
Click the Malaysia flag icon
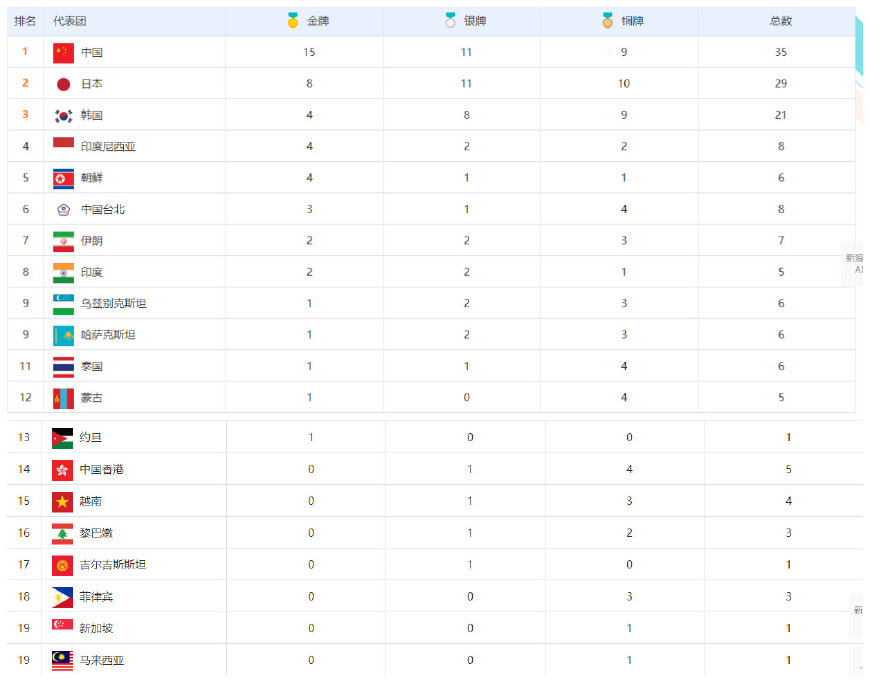[x=62, y=660]
